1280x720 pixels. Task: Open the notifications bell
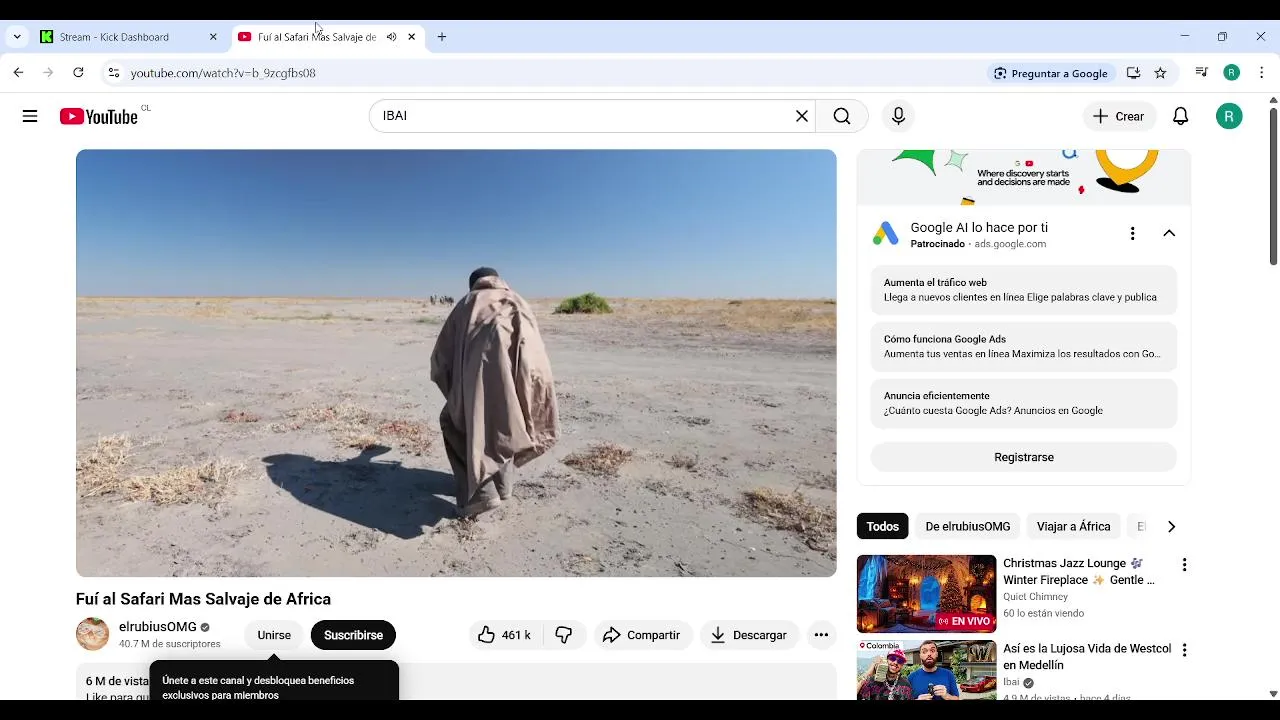(1181, 116)
